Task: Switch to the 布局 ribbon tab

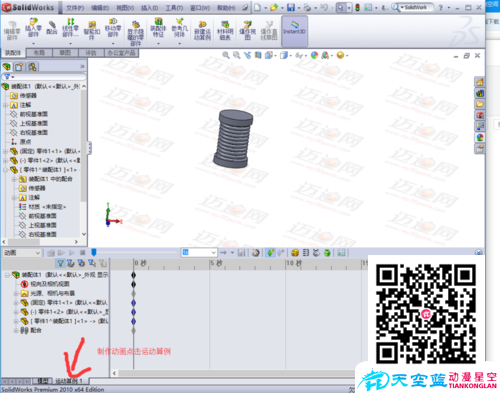Action: (x=39, y=53)
